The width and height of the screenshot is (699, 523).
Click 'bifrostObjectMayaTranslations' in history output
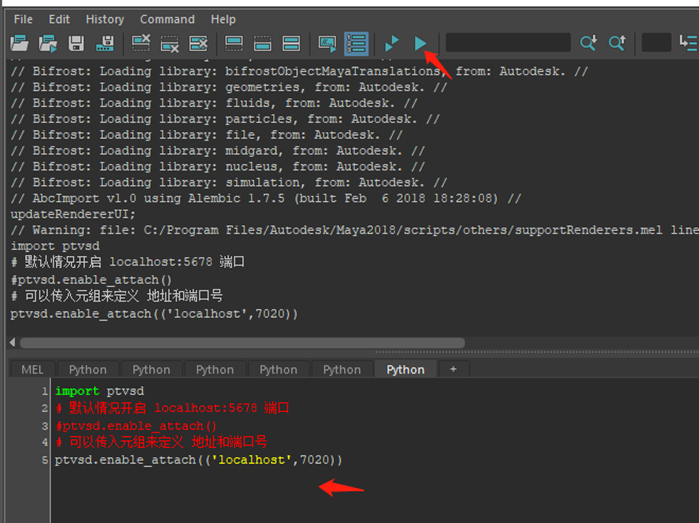[333, 71]
